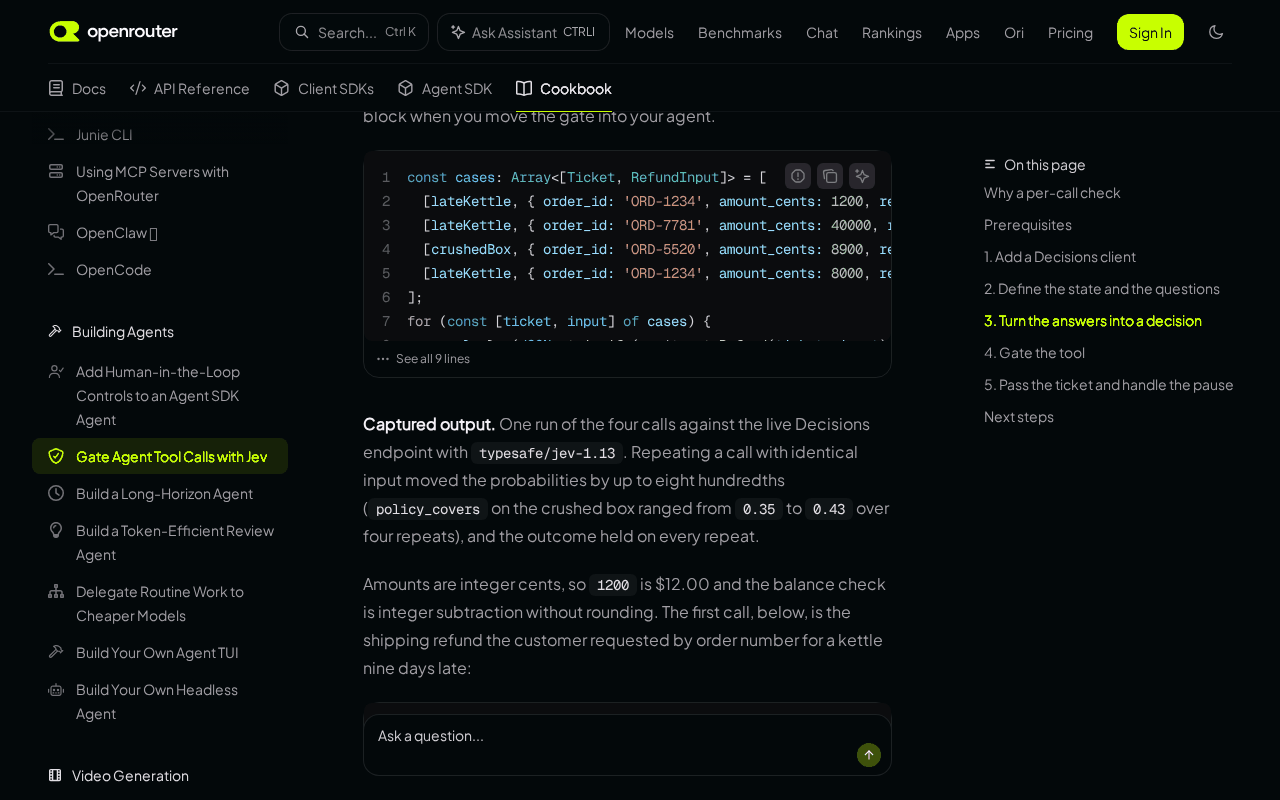This screenshot has height=800, width=1280.
Task: Open Build Your Own Headless Agent
Action: (160, 701)
